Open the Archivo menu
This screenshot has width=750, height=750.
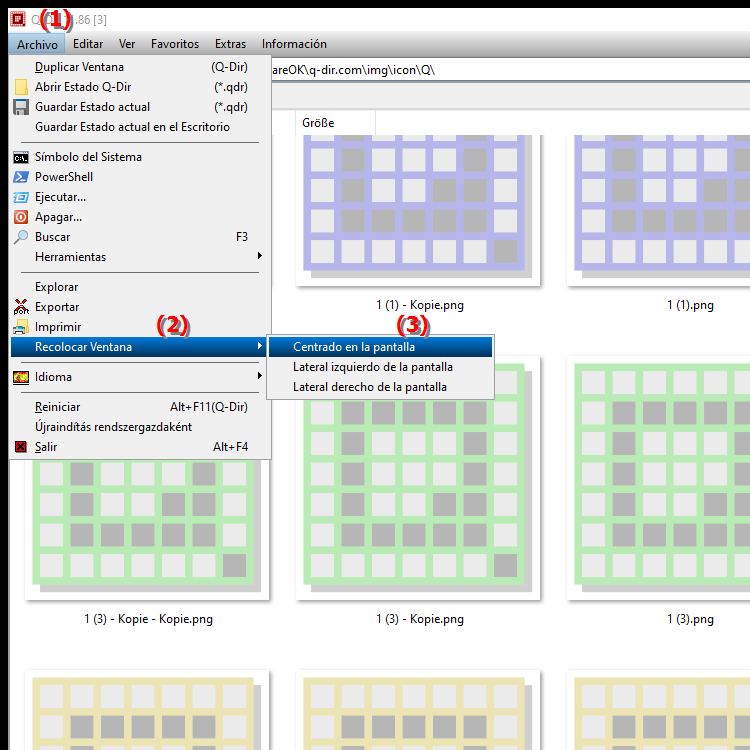(x=37, y=44)
